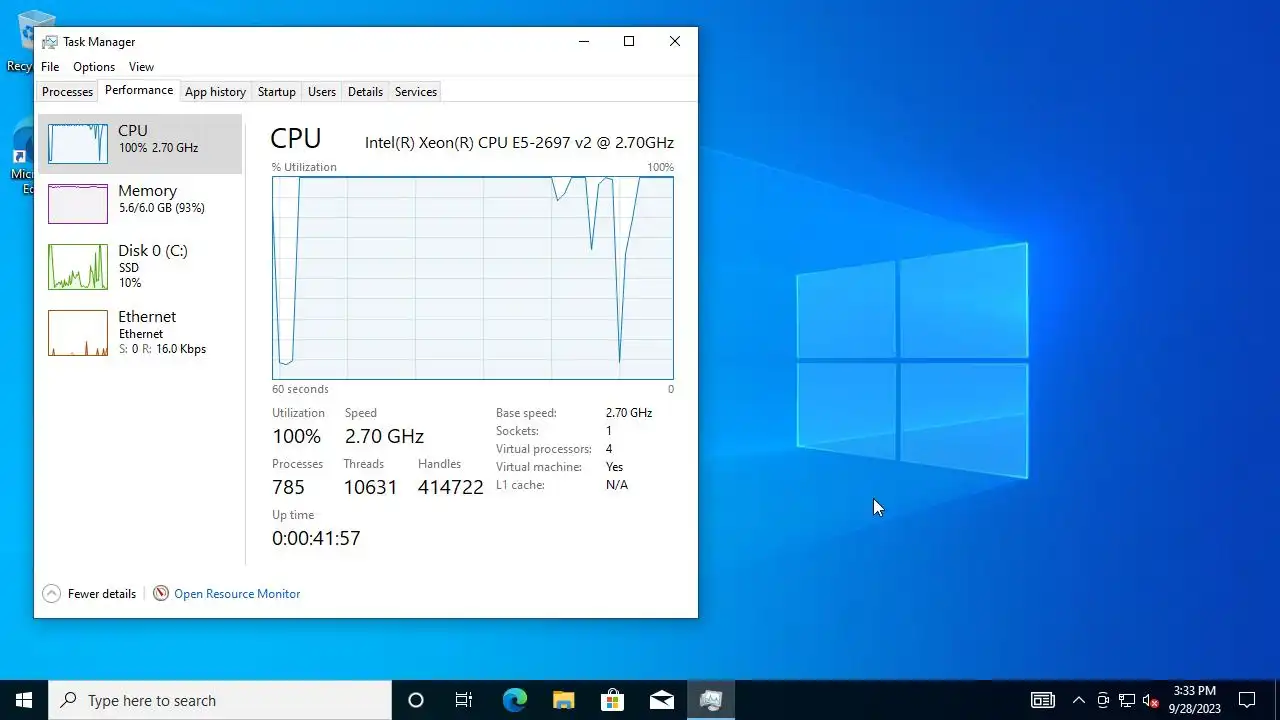This screenshot has height=720, width=1280.
Task: Switch to the App history tab
Action: point(215,92)
